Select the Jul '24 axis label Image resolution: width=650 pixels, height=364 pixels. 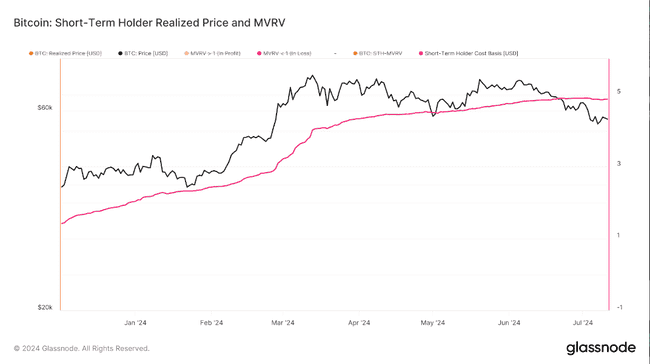tap(583, 323)
